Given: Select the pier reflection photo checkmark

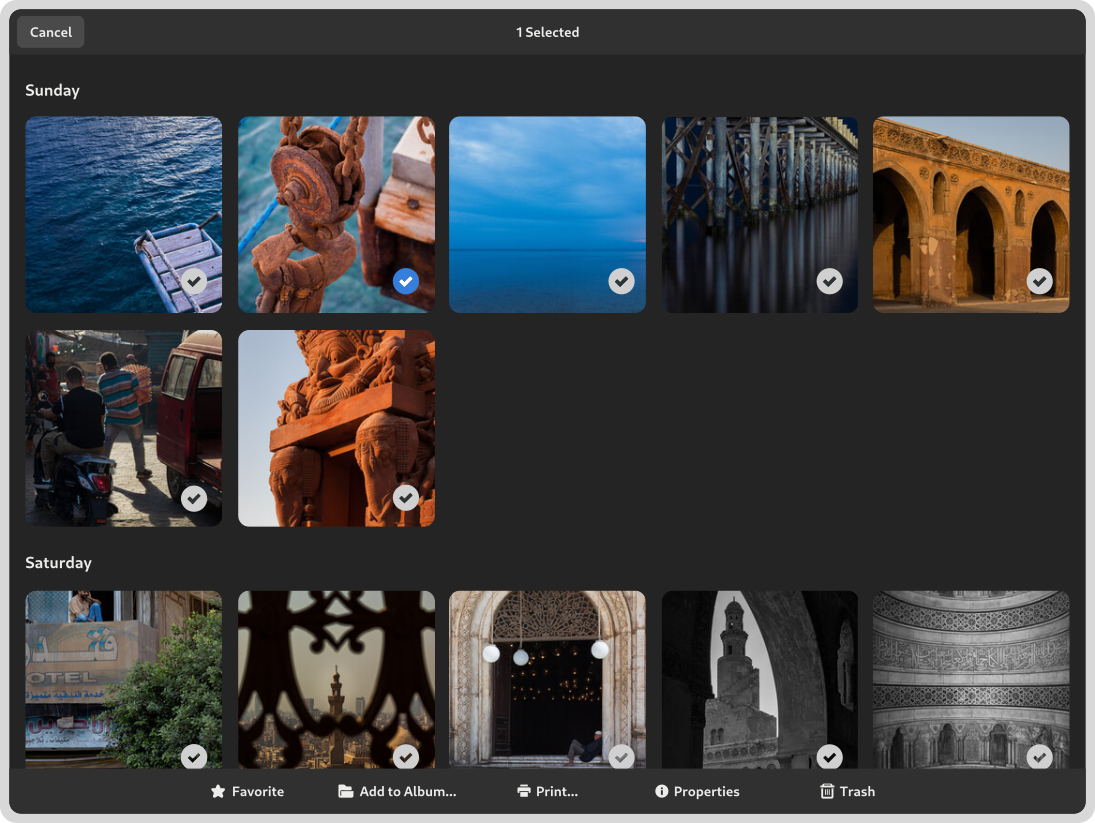Looking at the screenshot, I should (829, 282).
